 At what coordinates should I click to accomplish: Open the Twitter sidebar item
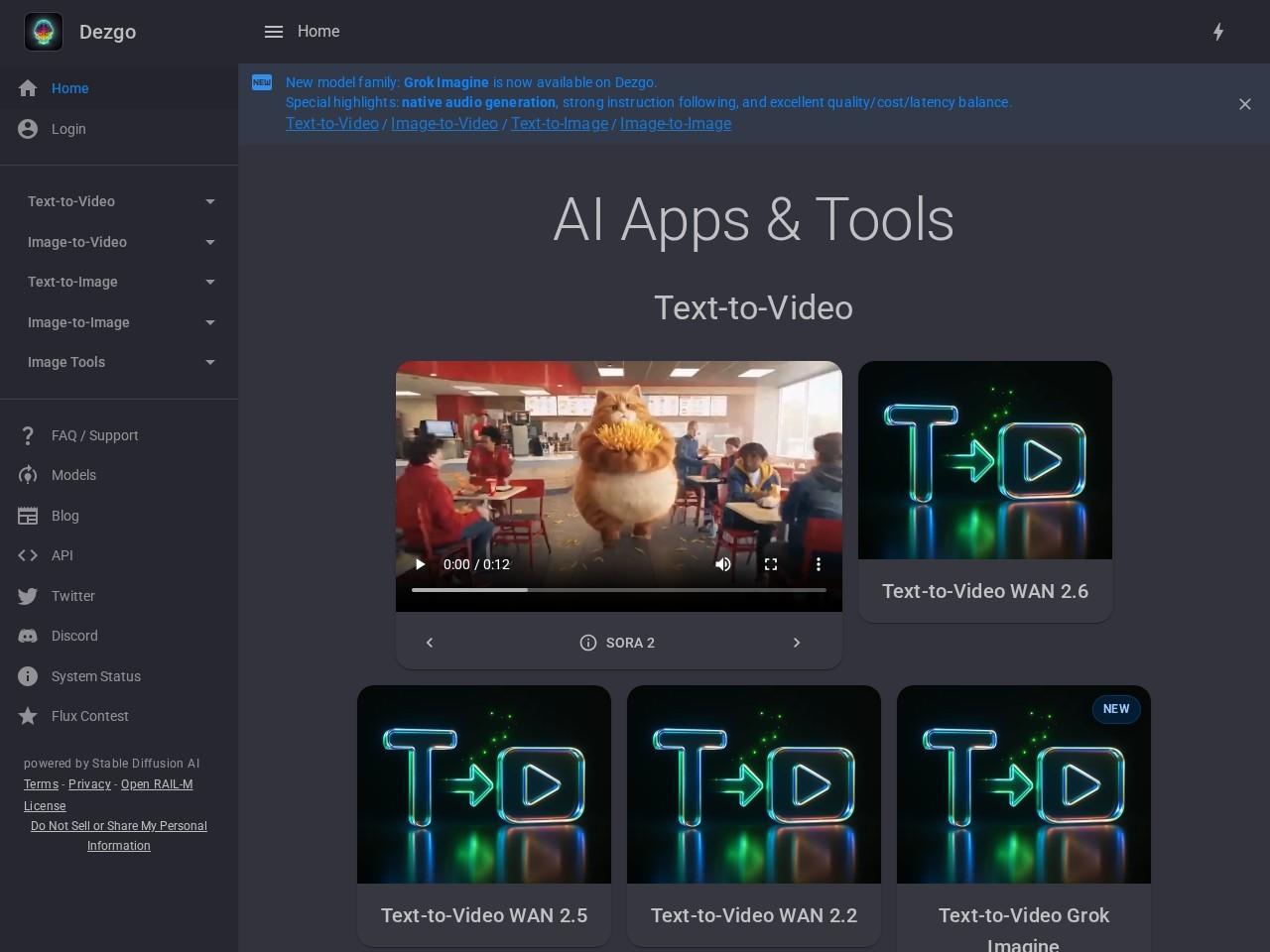tap(72, 596)
